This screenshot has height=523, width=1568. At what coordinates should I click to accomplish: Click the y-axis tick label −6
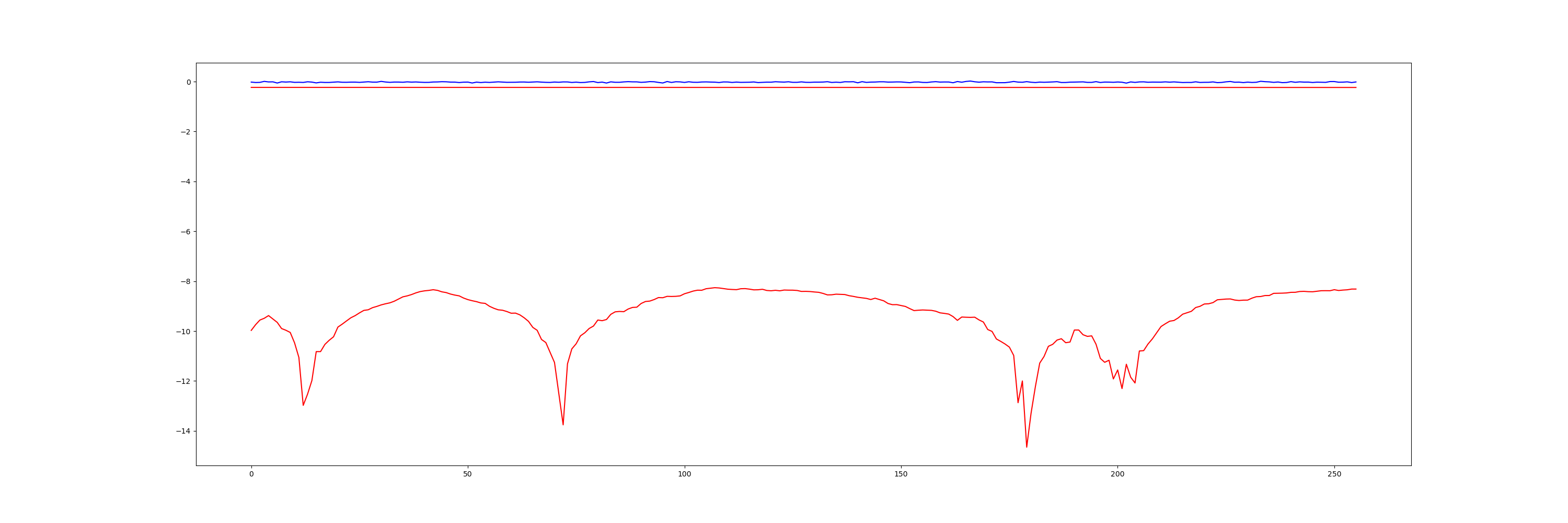pos(185,232)
